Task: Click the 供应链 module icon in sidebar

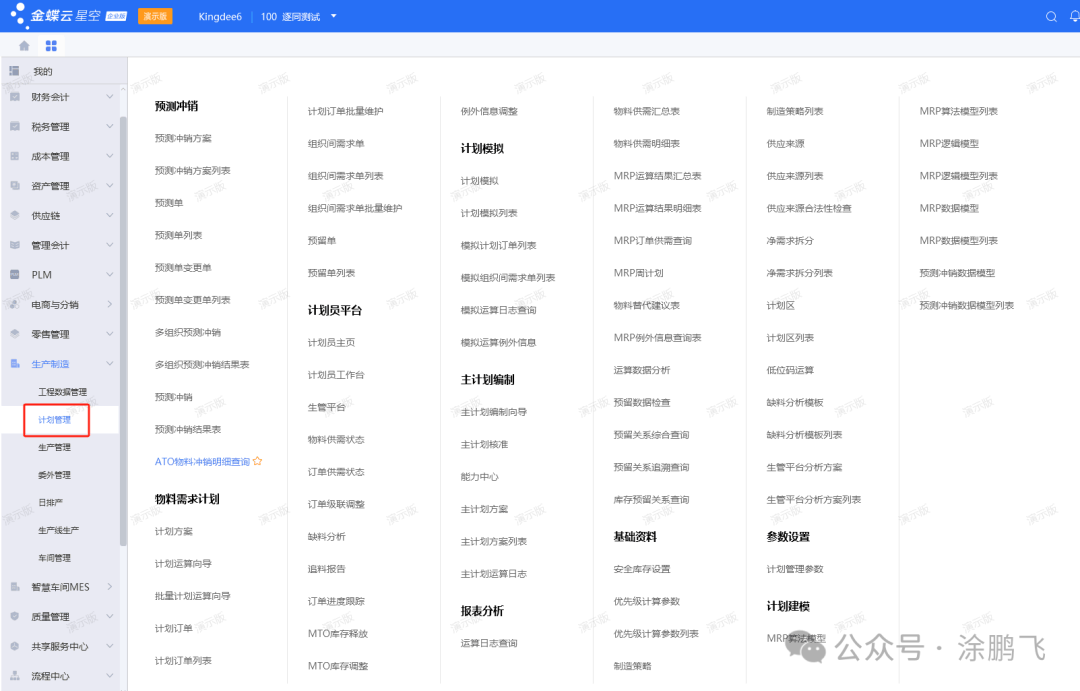Action: [x=14, y=215]
